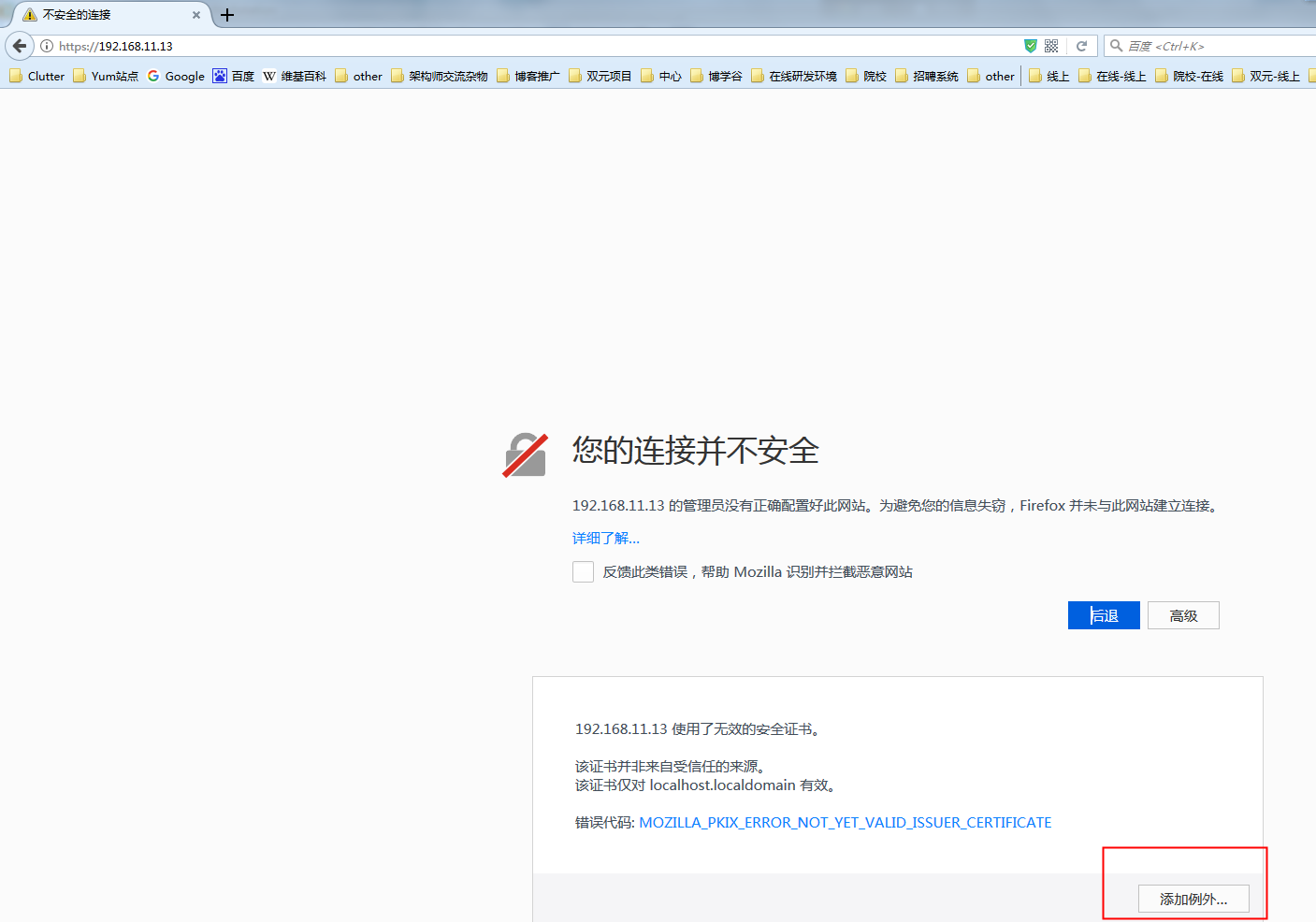
Task: Click the 后退 button
Action: point(1104,615)
